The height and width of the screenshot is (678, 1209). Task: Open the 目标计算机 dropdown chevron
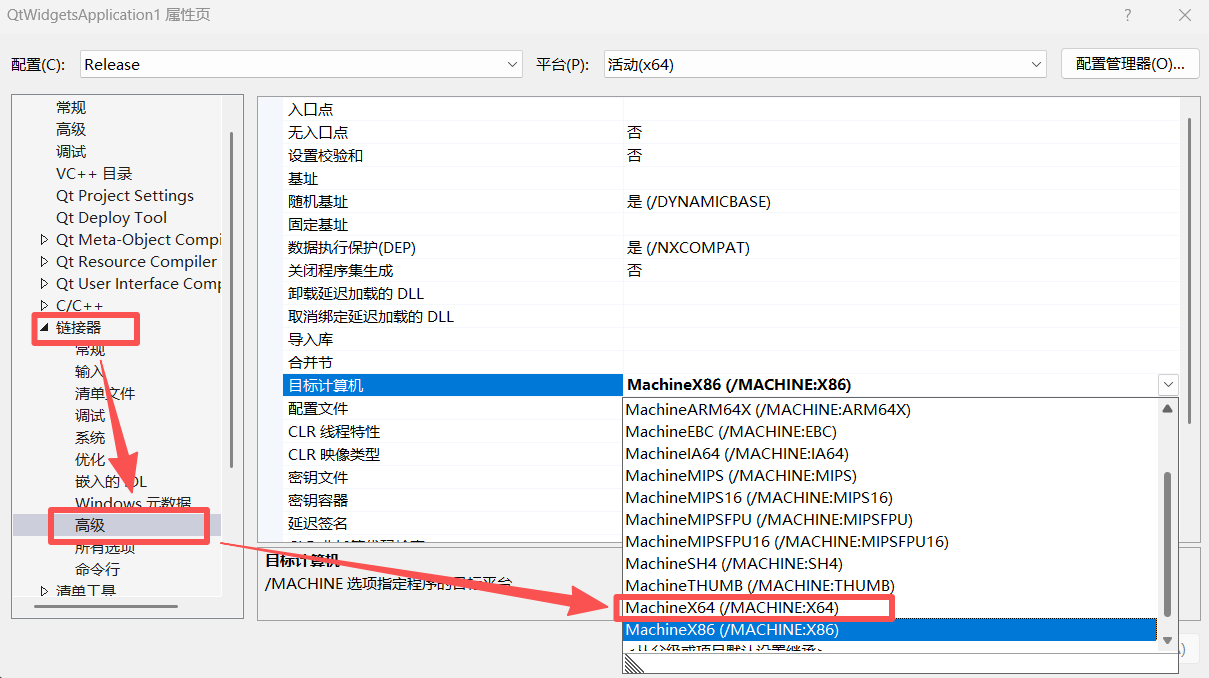(x=1168, y=384)
